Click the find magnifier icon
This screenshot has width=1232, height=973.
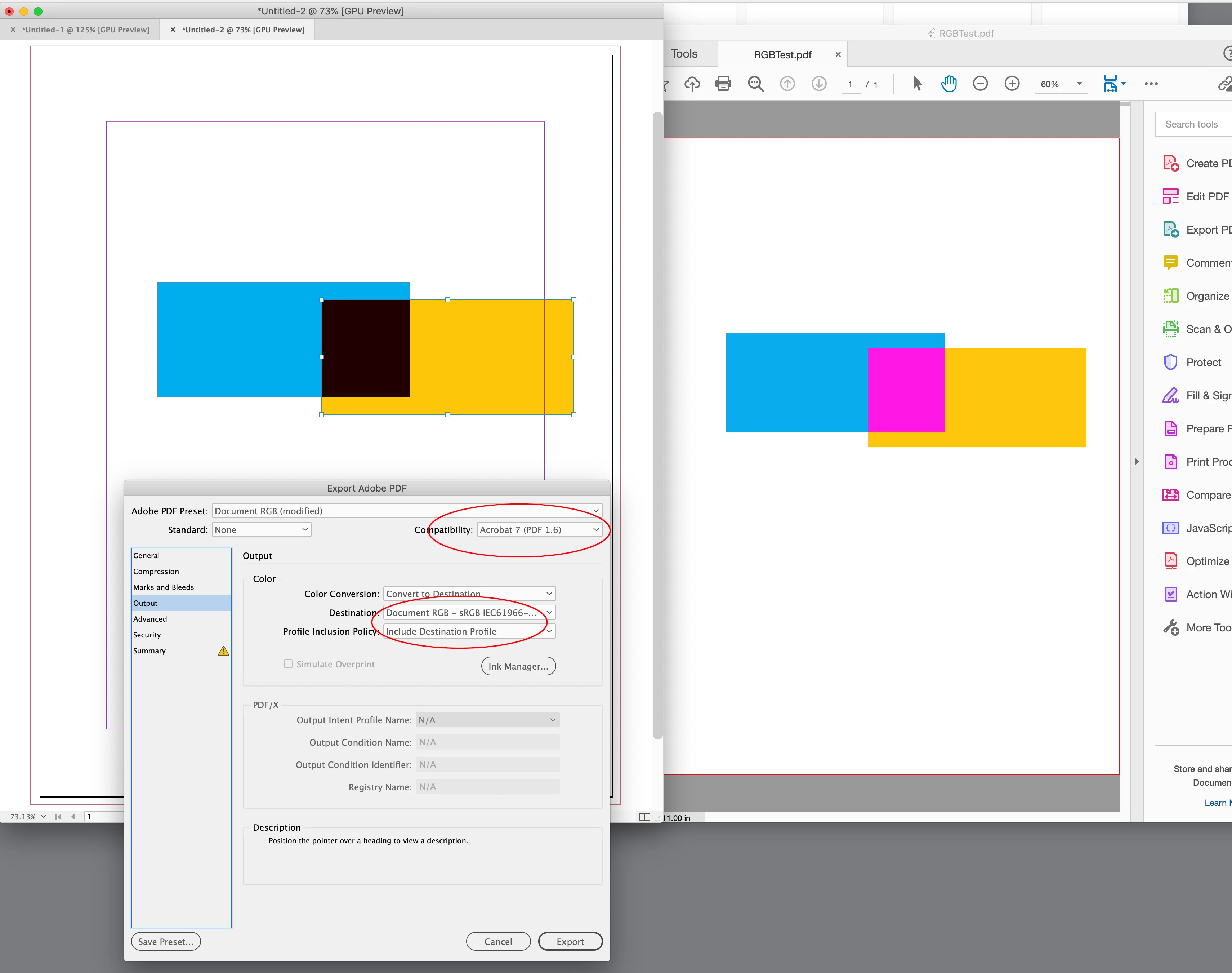pos(755,84)
